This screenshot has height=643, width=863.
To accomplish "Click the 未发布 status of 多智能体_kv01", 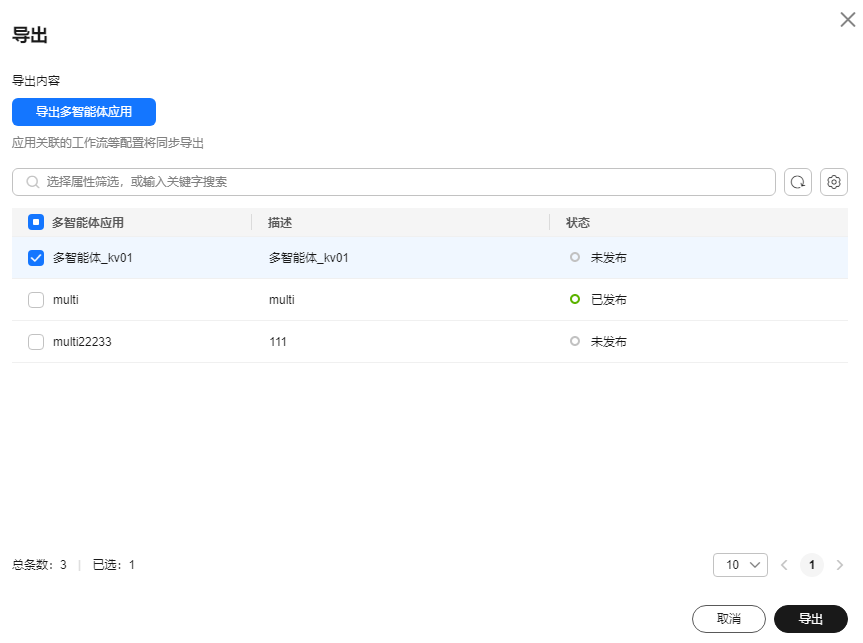I will click(x=608, y=258).
